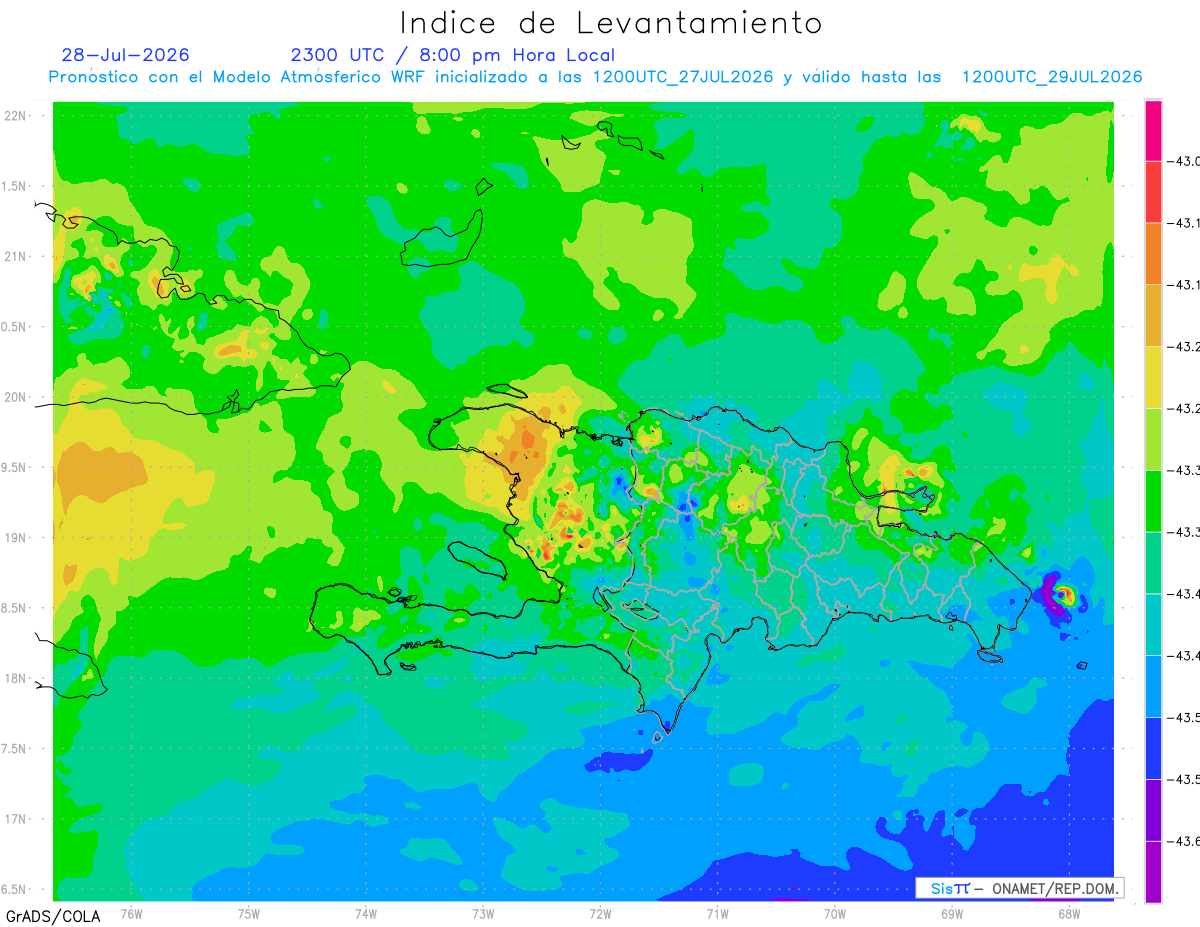
Task: Click the '9.5N' latitude tick label
Action: pos(14,468)
